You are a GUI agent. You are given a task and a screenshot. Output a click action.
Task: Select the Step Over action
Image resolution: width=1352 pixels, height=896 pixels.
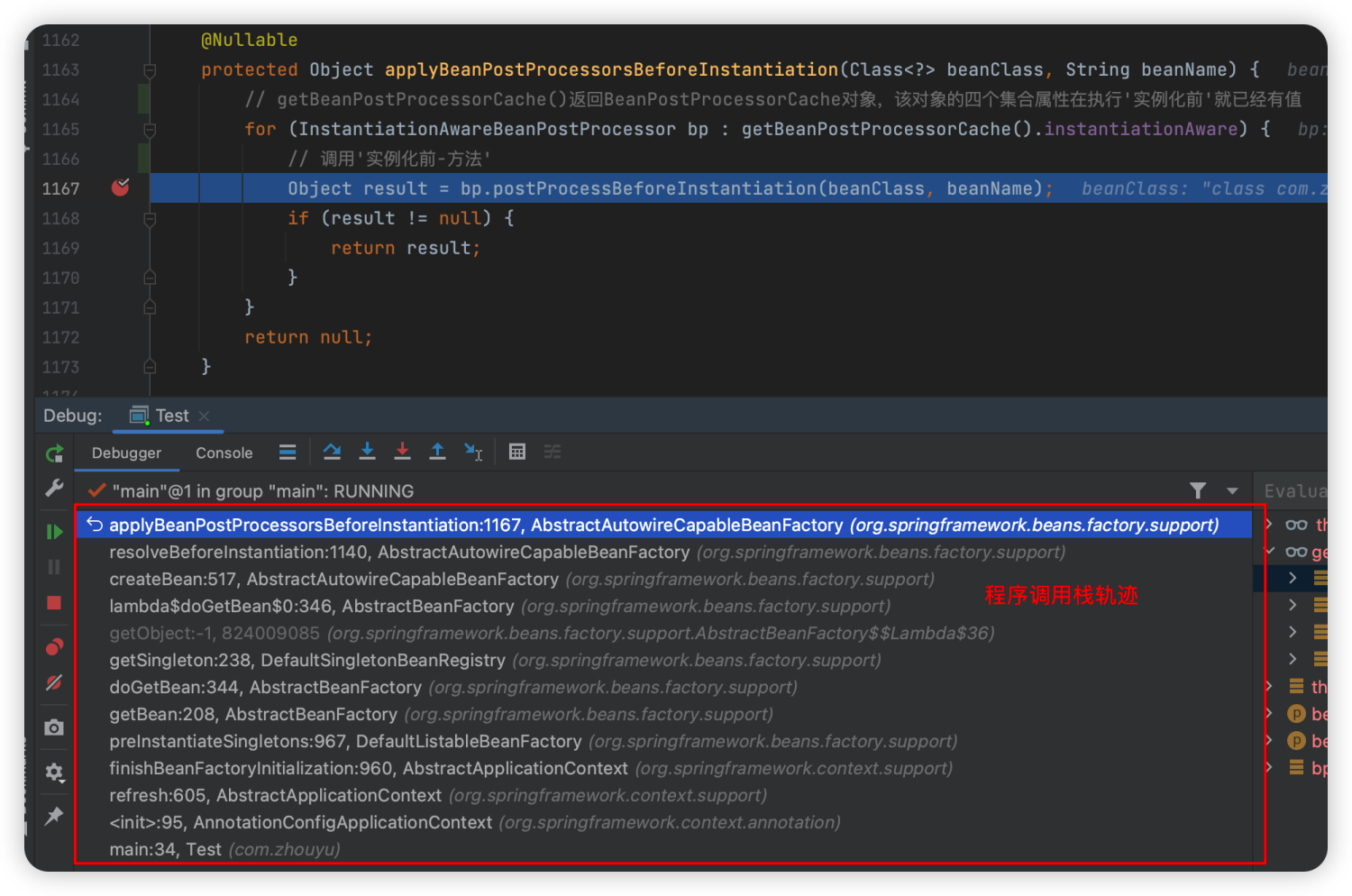pyautogui.click(x=332, y=451)
